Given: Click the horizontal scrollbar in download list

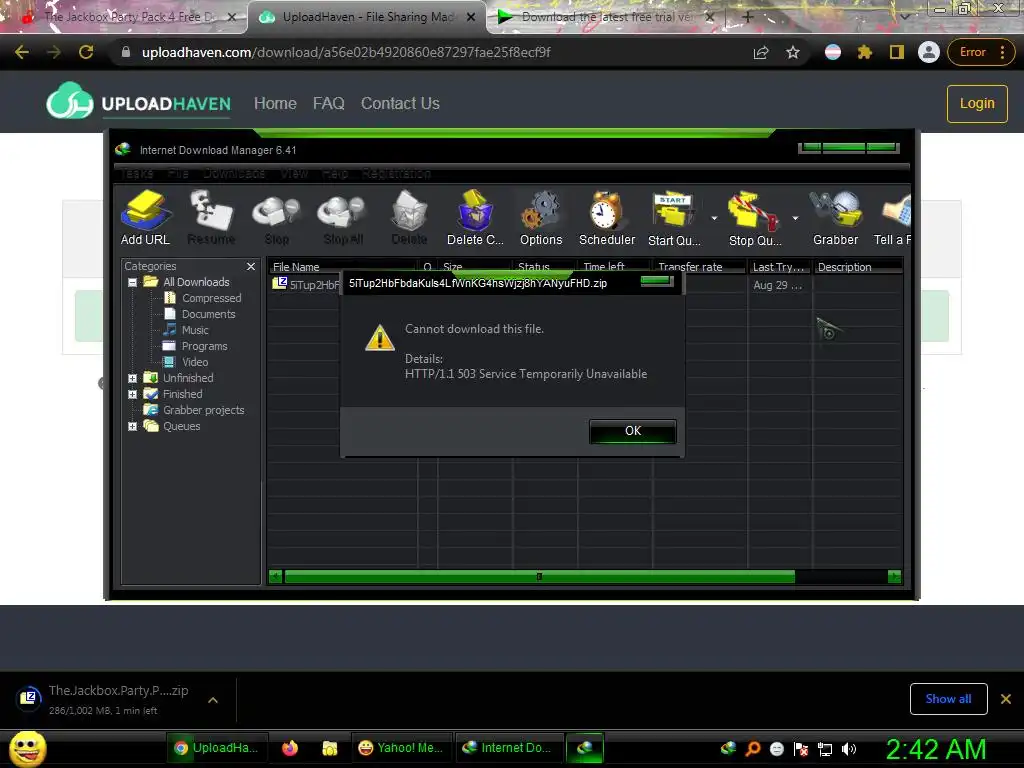Looking at the screenshot, I should (539, 577).
